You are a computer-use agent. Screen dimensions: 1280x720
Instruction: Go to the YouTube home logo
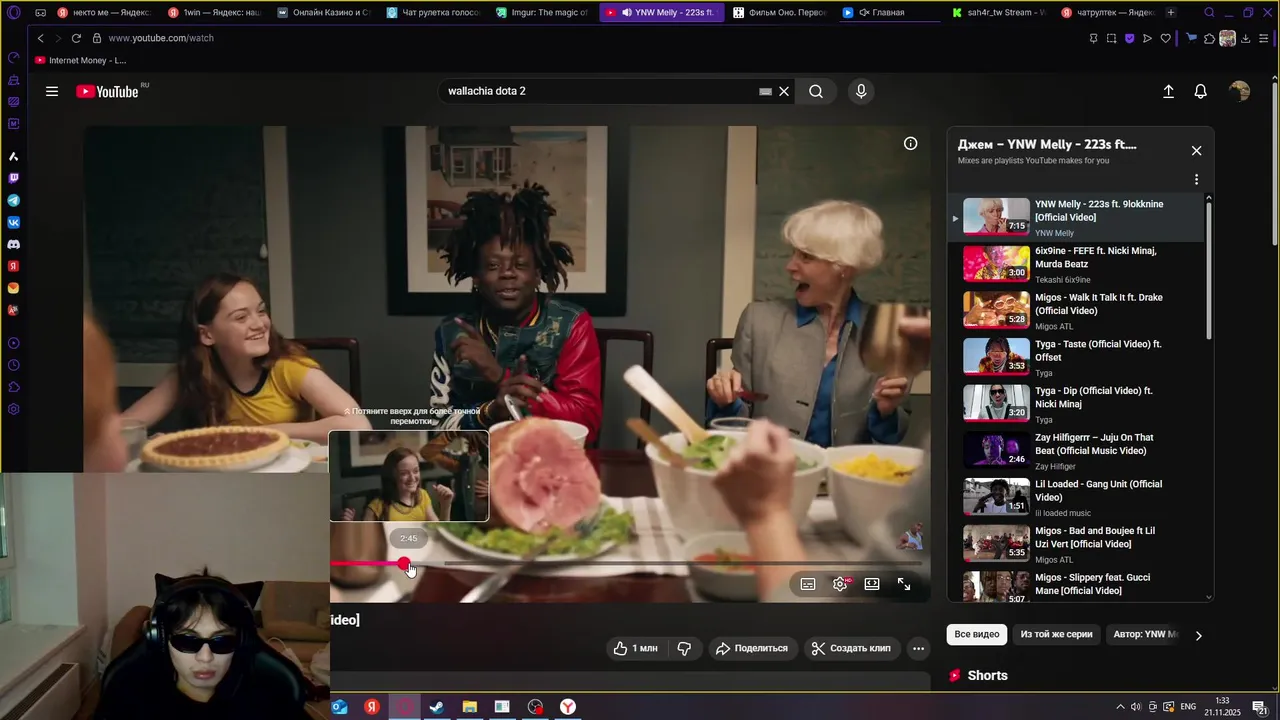[108, 91]
